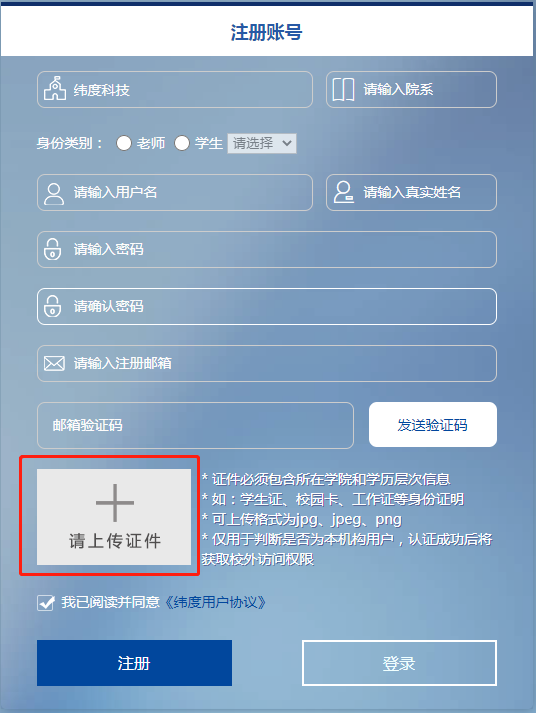Click the book icon in the department field
This screenshot has width=536, height=713.
(x=343, y=89)
